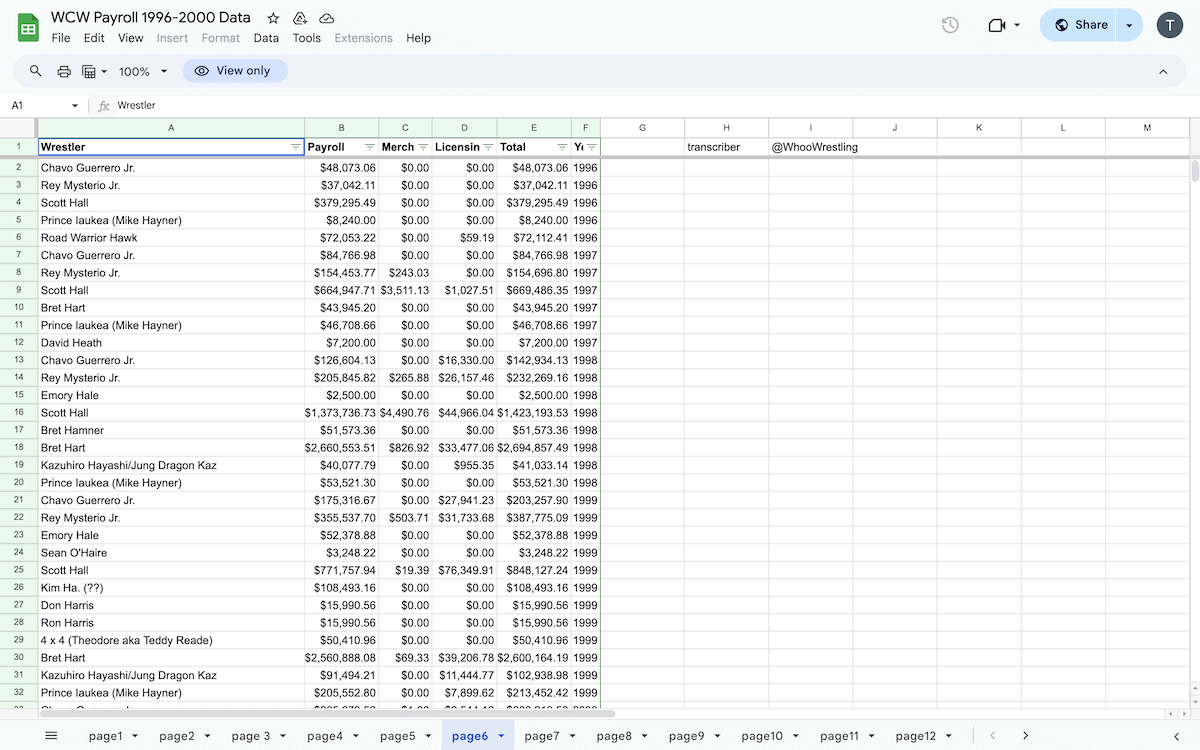Hide the menus with collapse chevron
1200x750 pixels.
1163,71
